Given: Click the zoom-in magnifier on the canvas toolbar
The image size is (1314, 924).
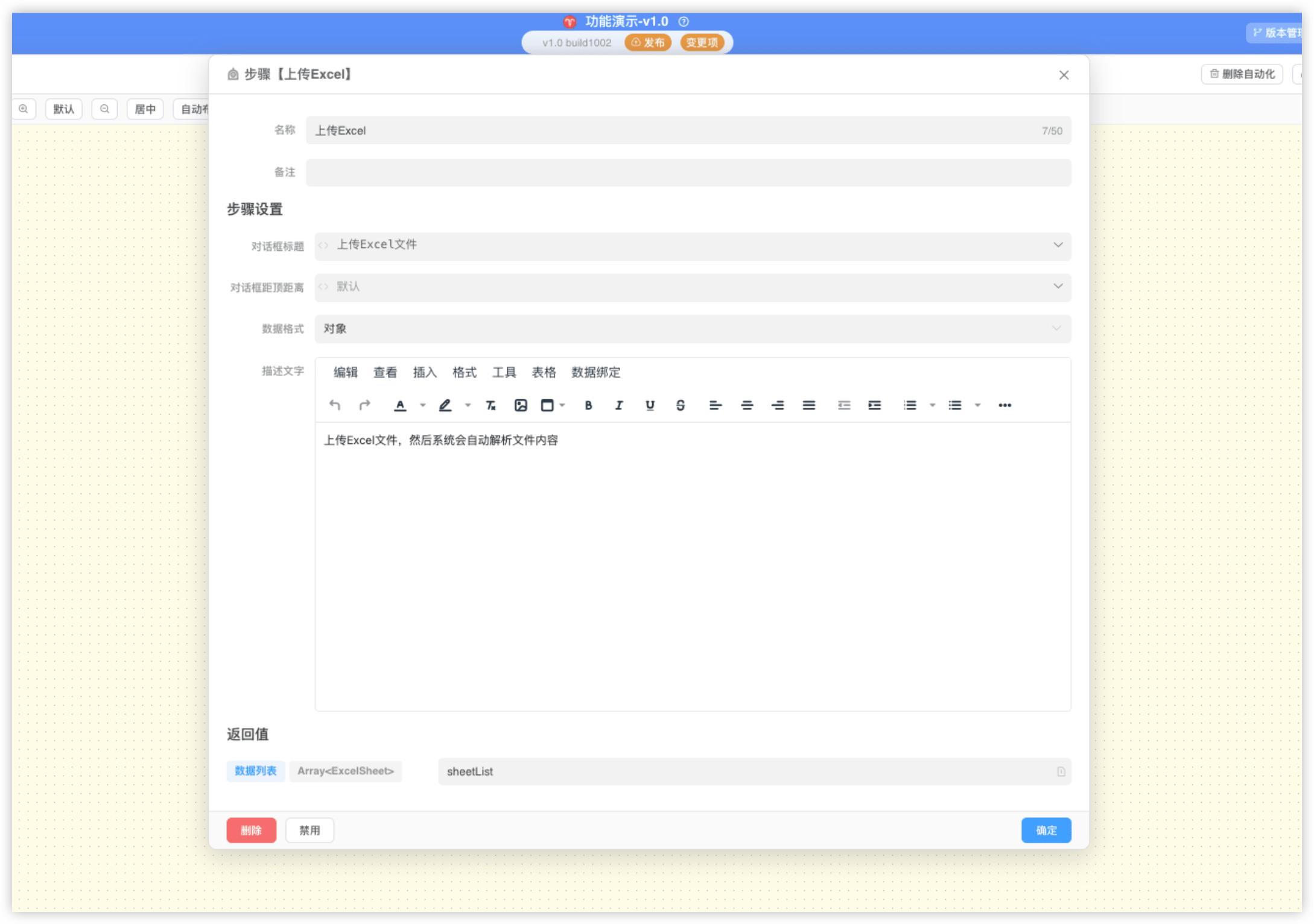Looking at the screenshot, I should pos(24,109).
